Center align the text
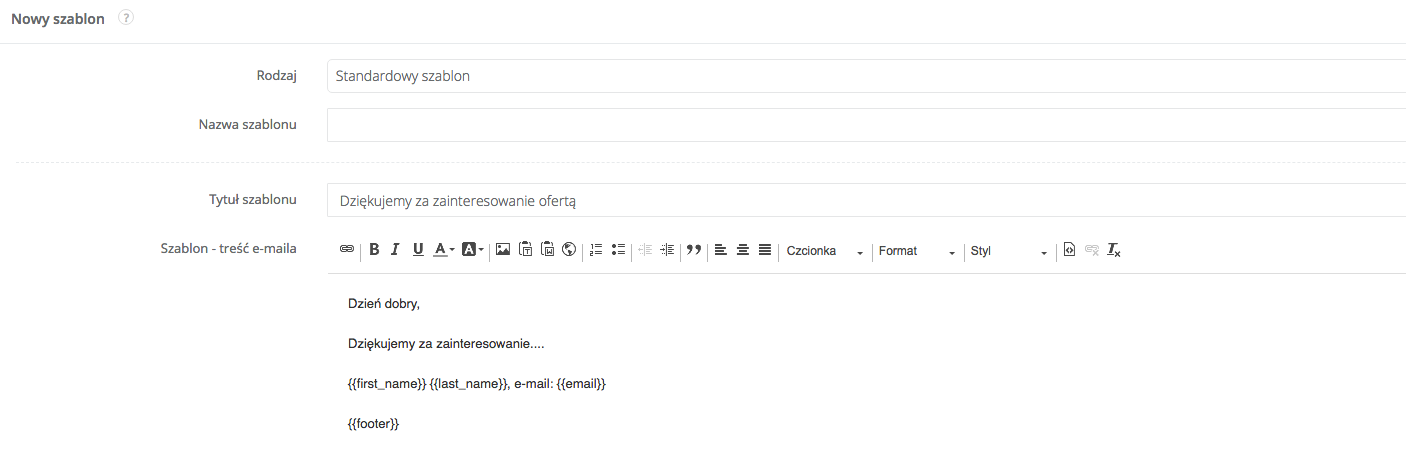 coord(743,250)
